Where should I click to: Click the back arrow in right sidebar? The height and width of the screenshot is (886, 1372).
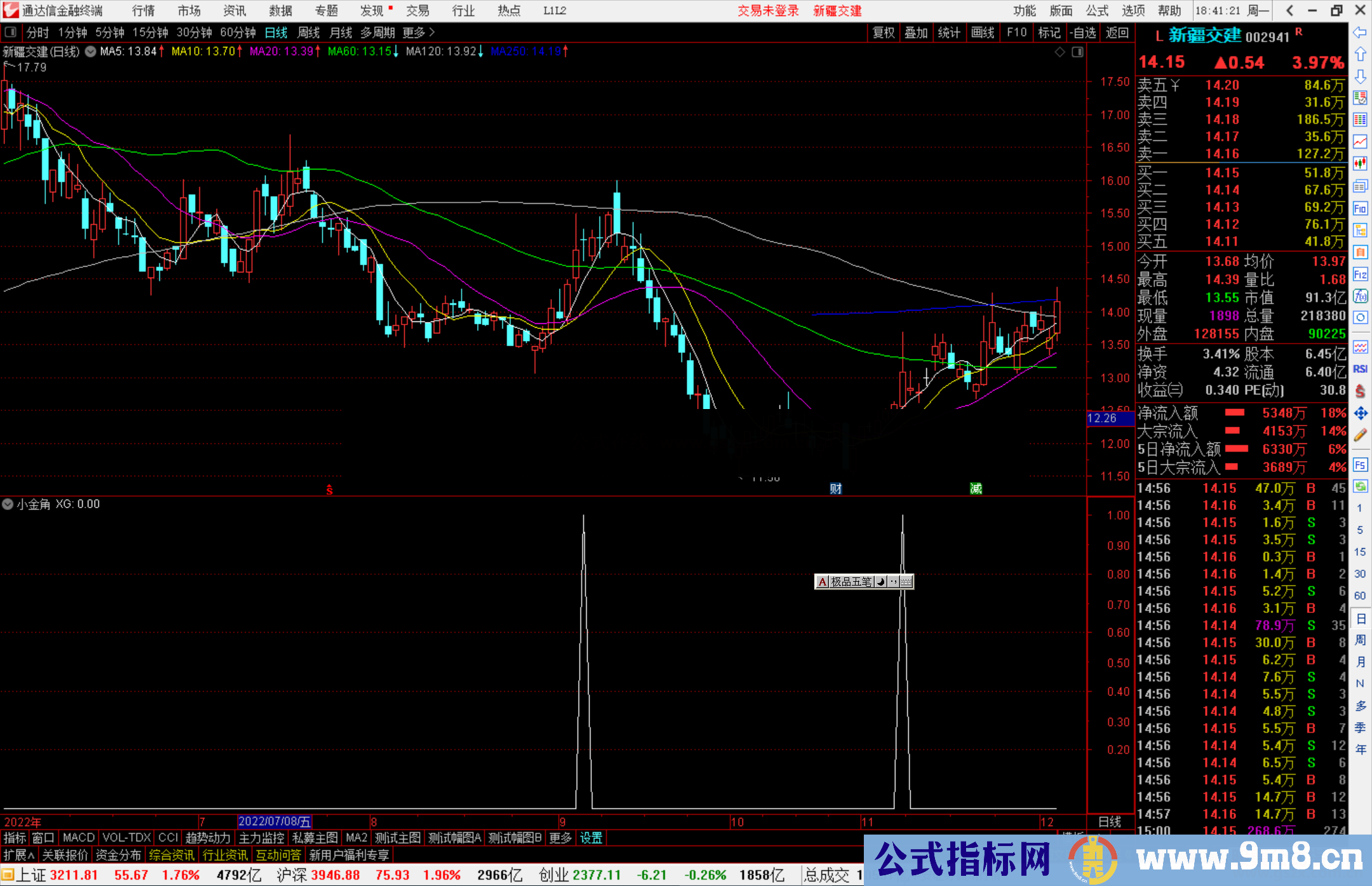coord(1360,32)
